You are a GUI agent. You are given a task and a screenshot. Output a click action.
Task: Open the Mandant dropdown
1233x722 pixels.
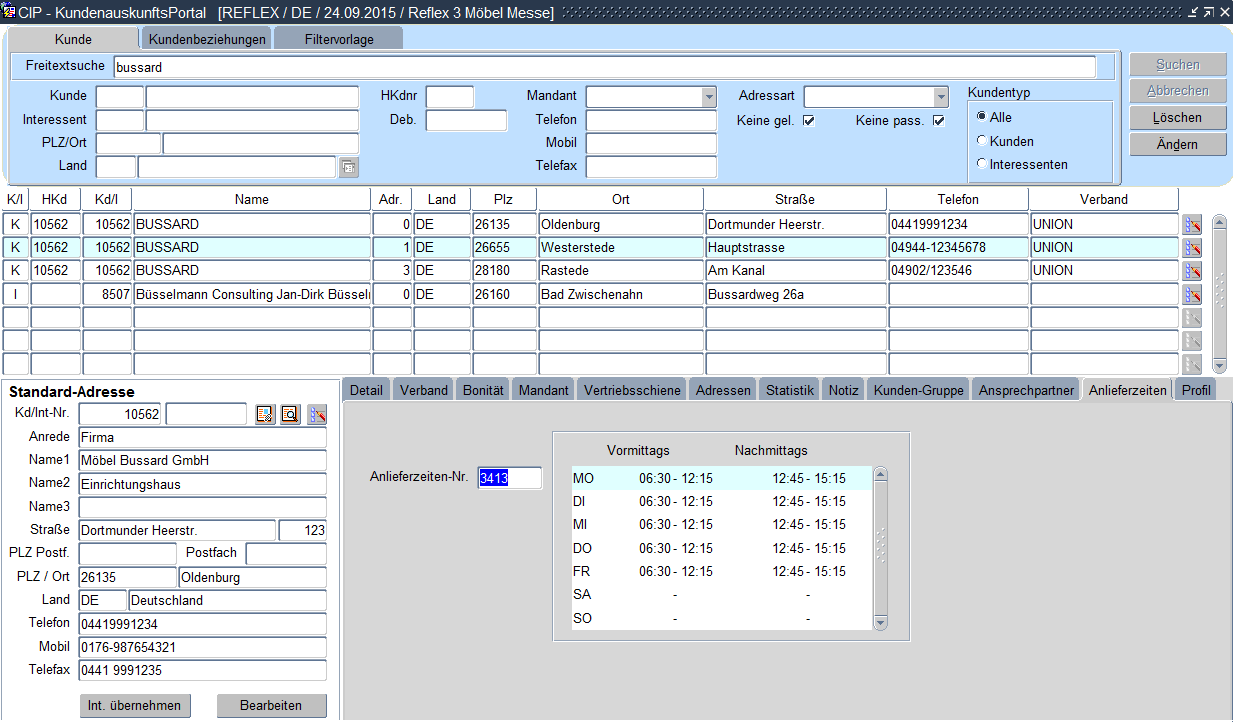tap(709, 97)
